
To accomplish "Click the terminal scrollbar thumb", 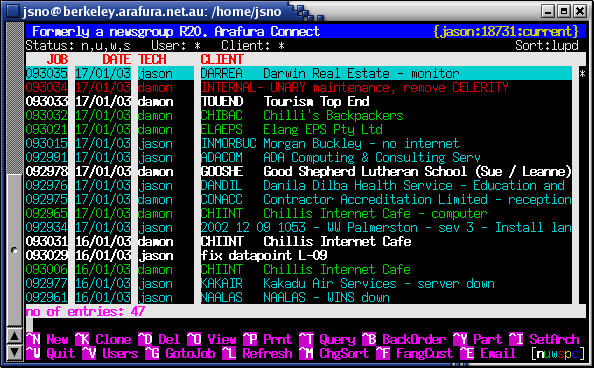I will 15,250.
